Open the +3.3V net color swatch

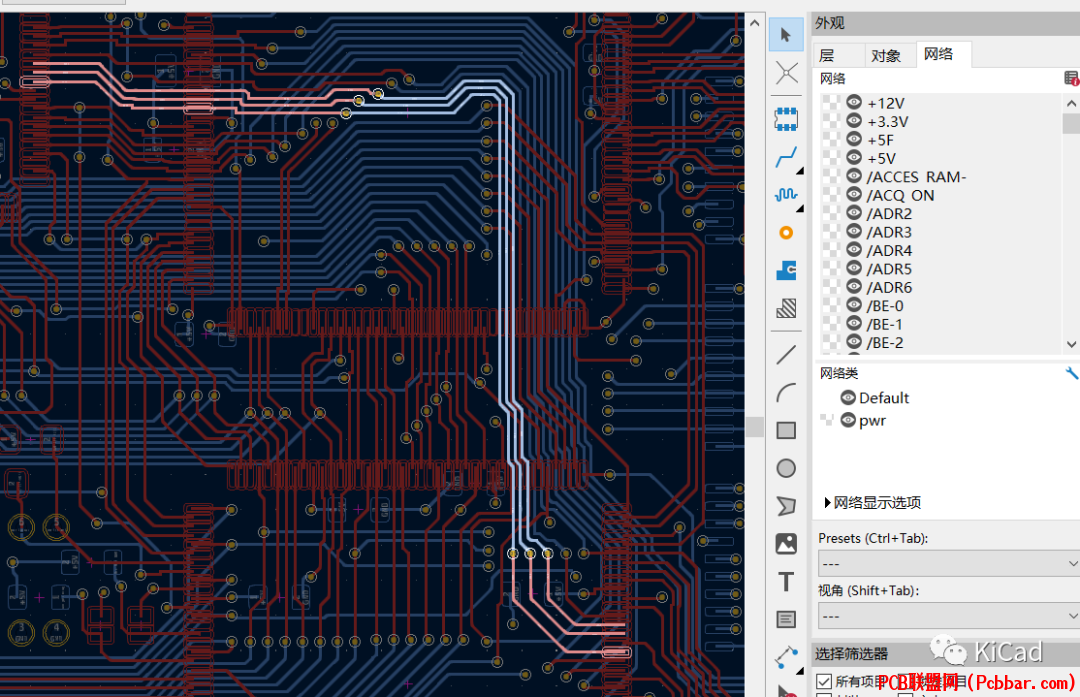click(x=832, y=121)
